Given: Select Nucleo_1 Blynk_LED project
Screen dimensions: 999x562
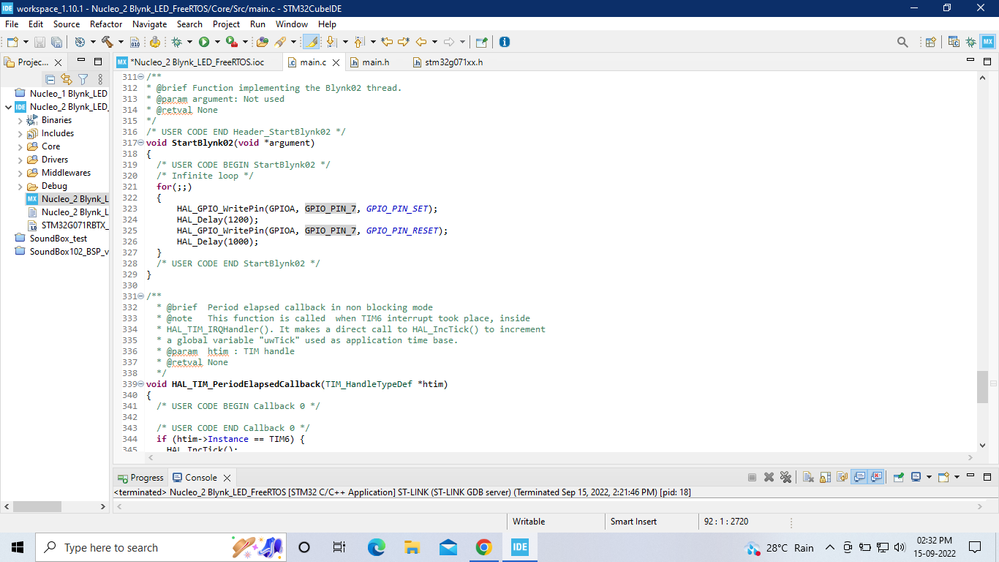Looking at the screenshot, I should coord(68,94).
